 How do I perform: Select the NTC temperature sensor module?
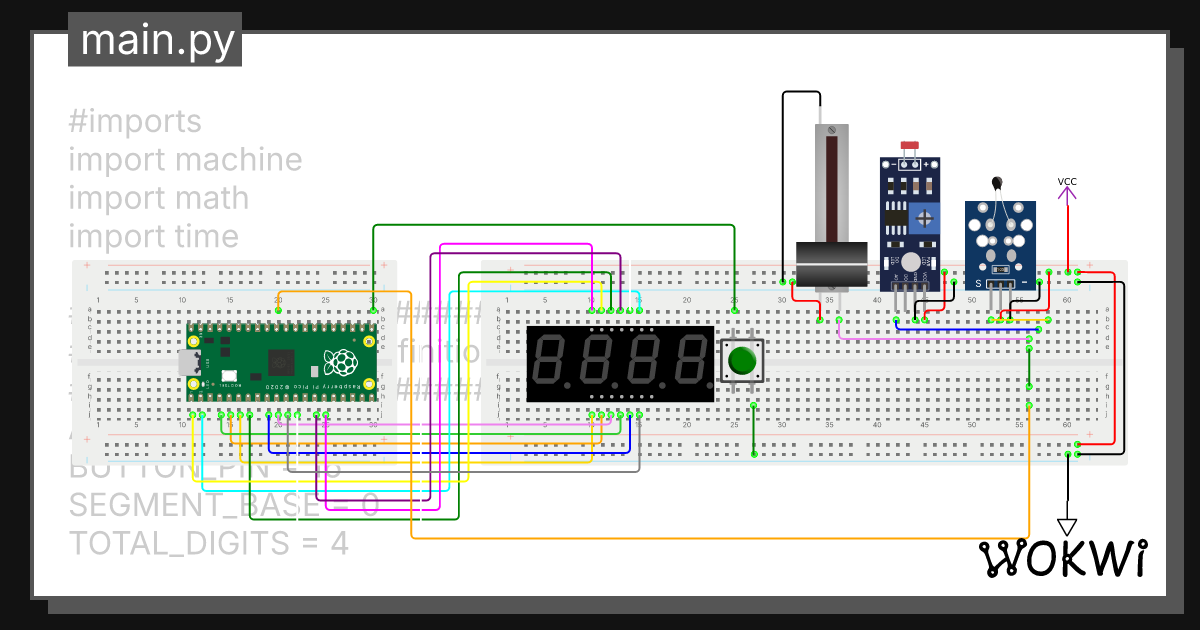coord(1000,240)
